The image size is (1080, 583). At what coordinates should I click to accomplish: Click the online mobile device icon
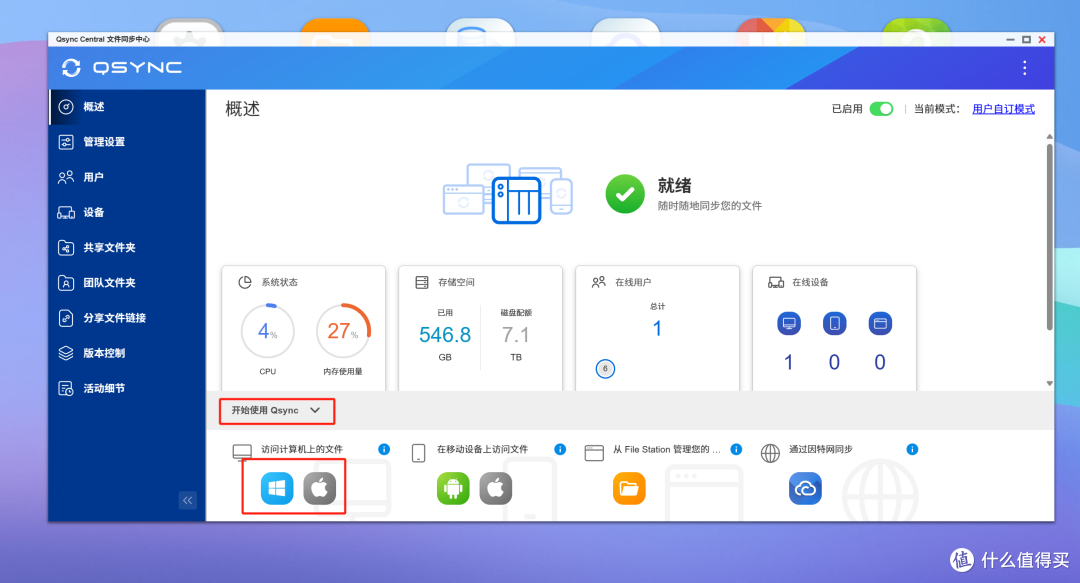point(834,323)
